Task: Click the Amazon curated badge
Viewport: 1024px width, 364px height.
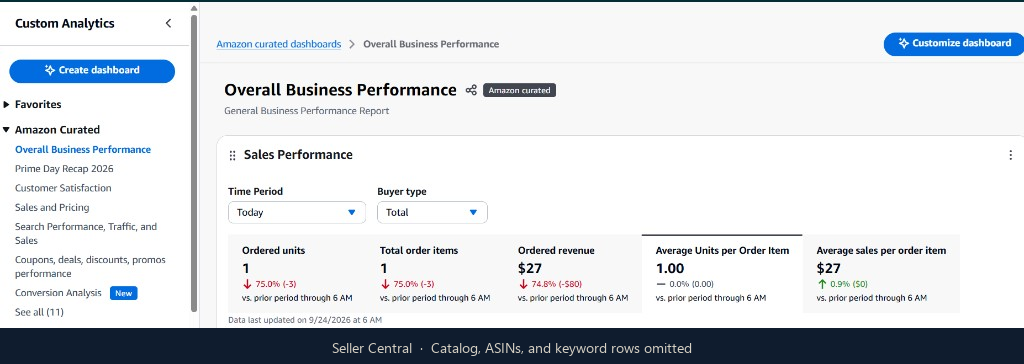Action: coord(519,90)
